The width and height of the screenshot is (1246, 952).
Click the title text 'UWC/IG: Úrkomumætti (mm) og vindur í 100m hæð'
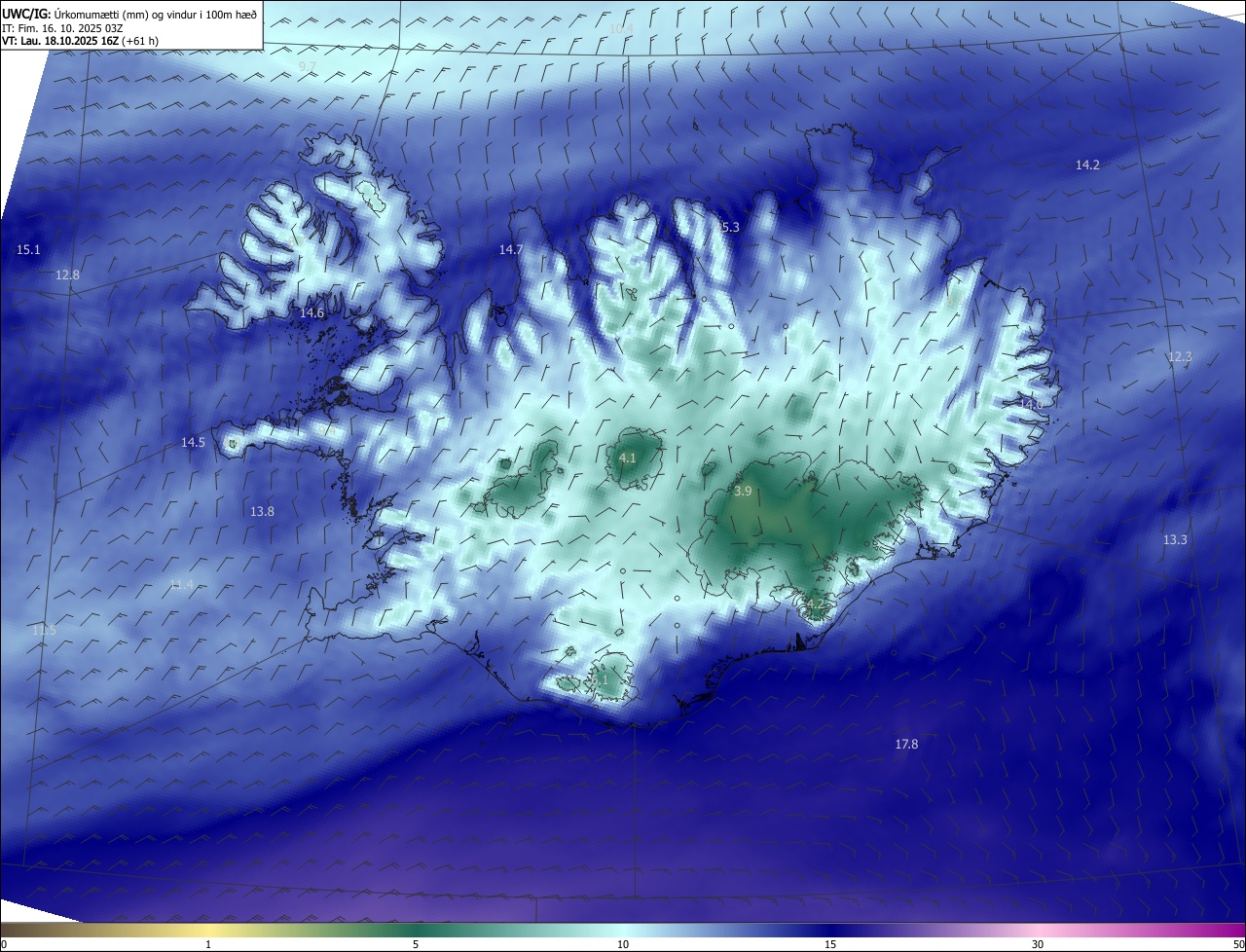pos(129,15)
